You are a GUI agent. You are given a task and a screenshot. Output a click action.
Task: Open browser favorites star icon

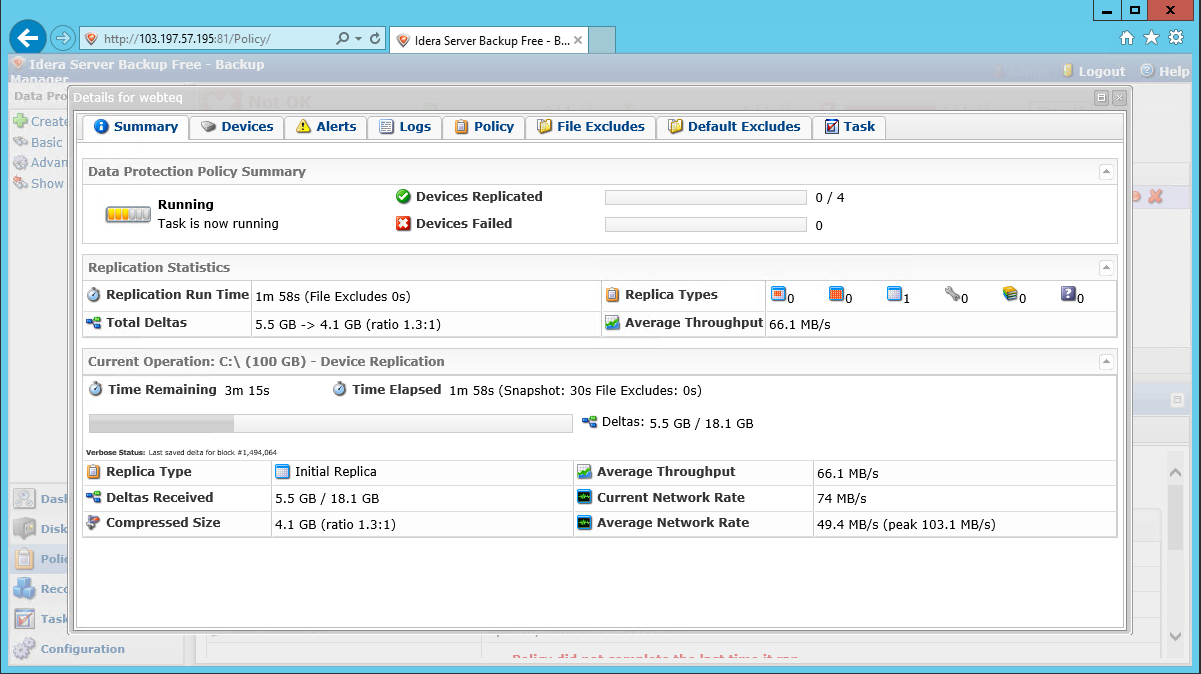[1151, 38]
